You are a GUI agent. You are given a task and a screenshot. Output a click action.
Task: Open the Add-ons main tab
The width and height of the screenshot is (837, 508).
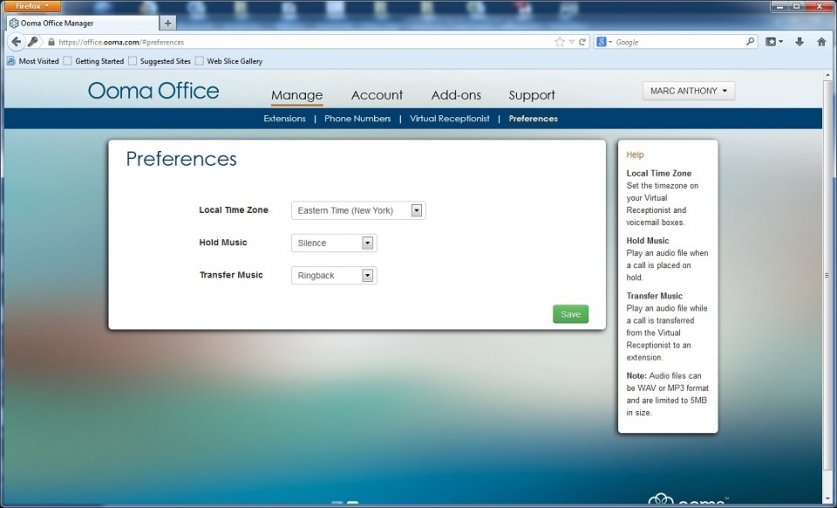(456, 95)
